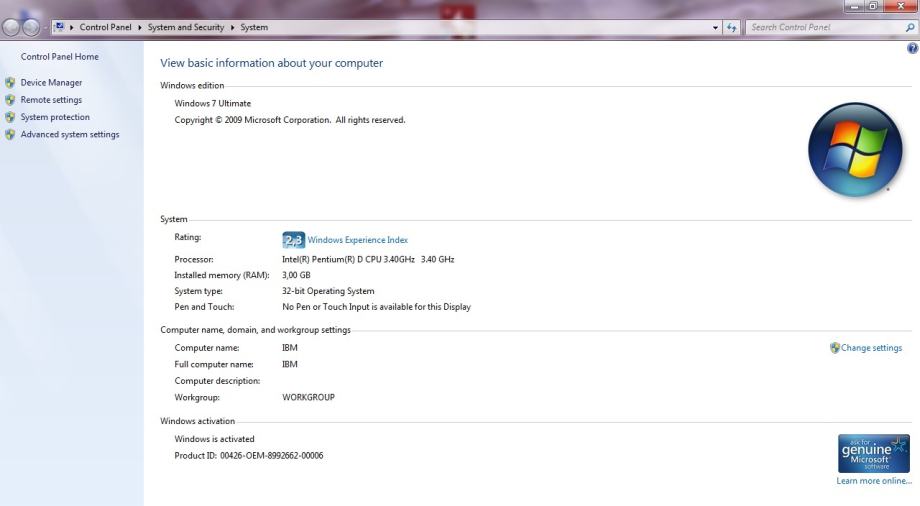Select System in breadcrumb path

(254, 27)
